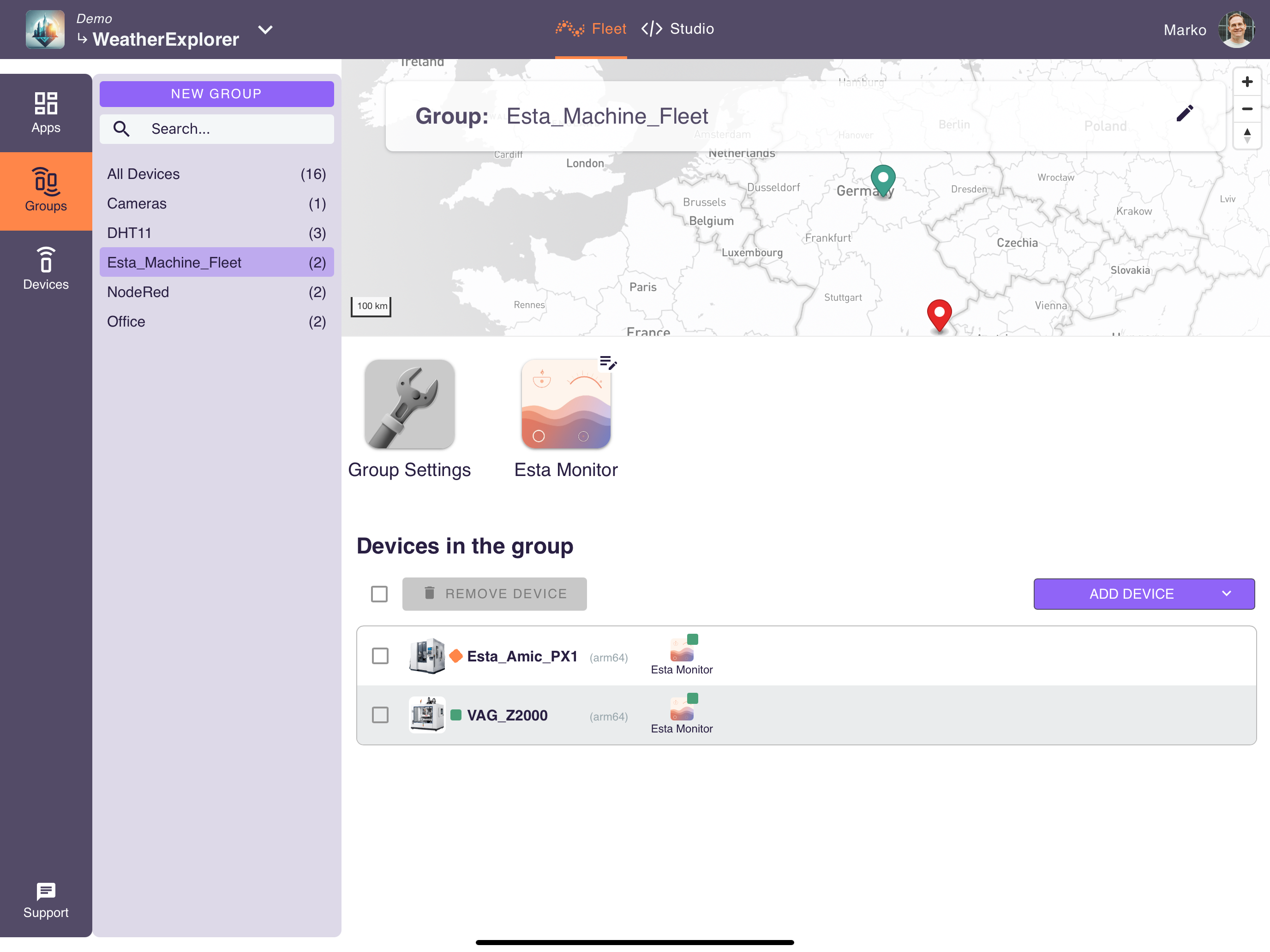Select the NodeRed group

(x=216, y=292)
